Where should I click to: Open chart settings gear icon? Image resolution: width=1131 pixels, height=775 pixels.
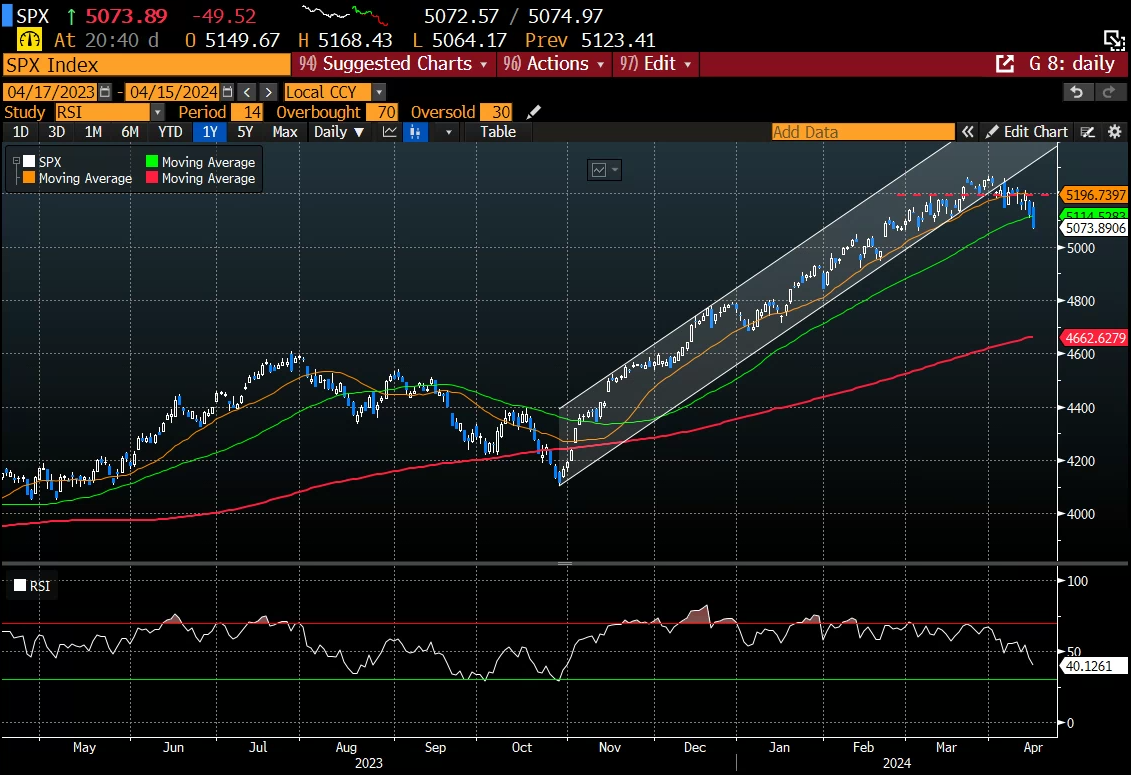click(x=1114, y=131)
